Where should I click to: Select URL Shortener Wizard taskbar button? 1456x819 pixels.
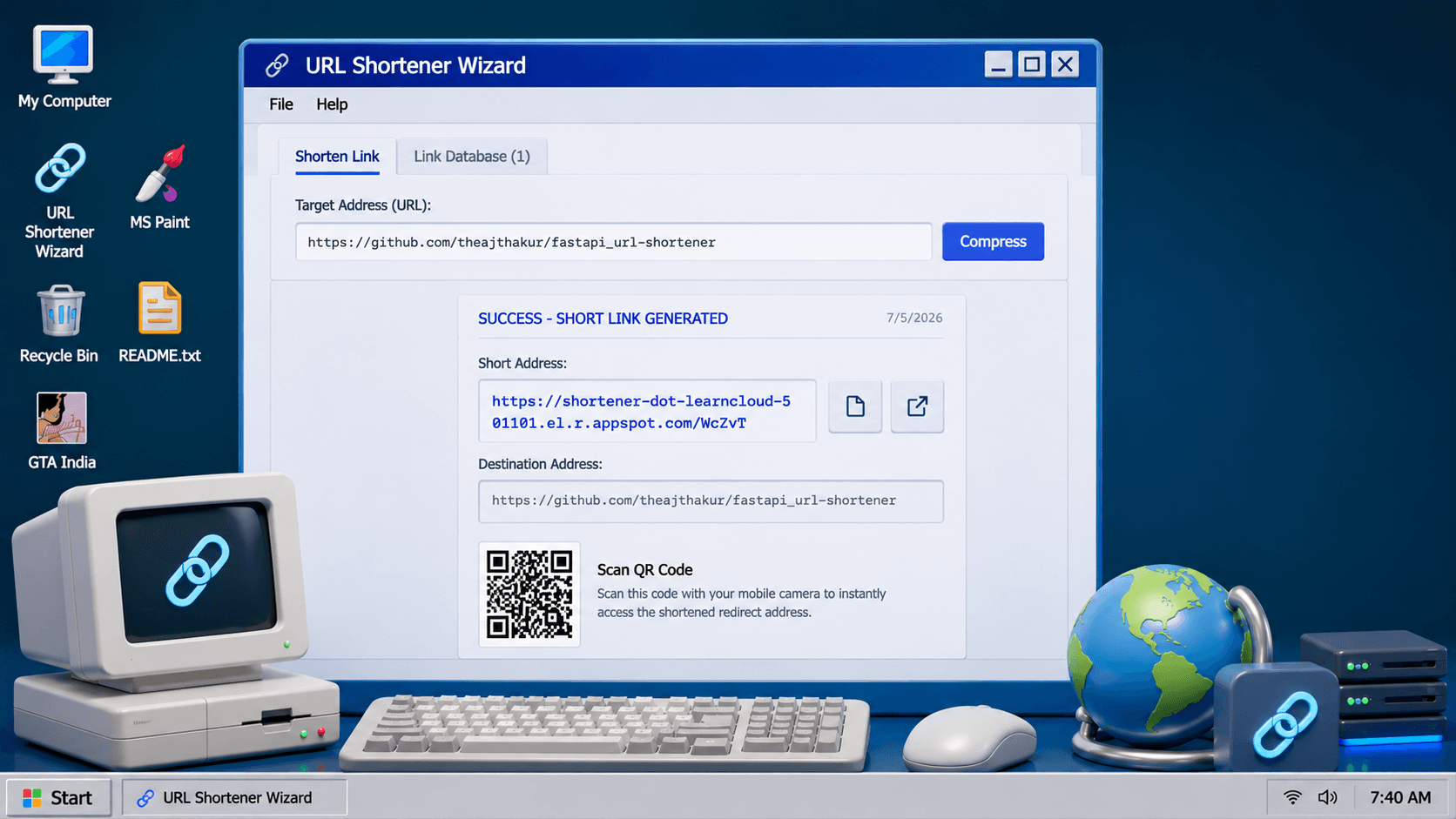(234, 797)
